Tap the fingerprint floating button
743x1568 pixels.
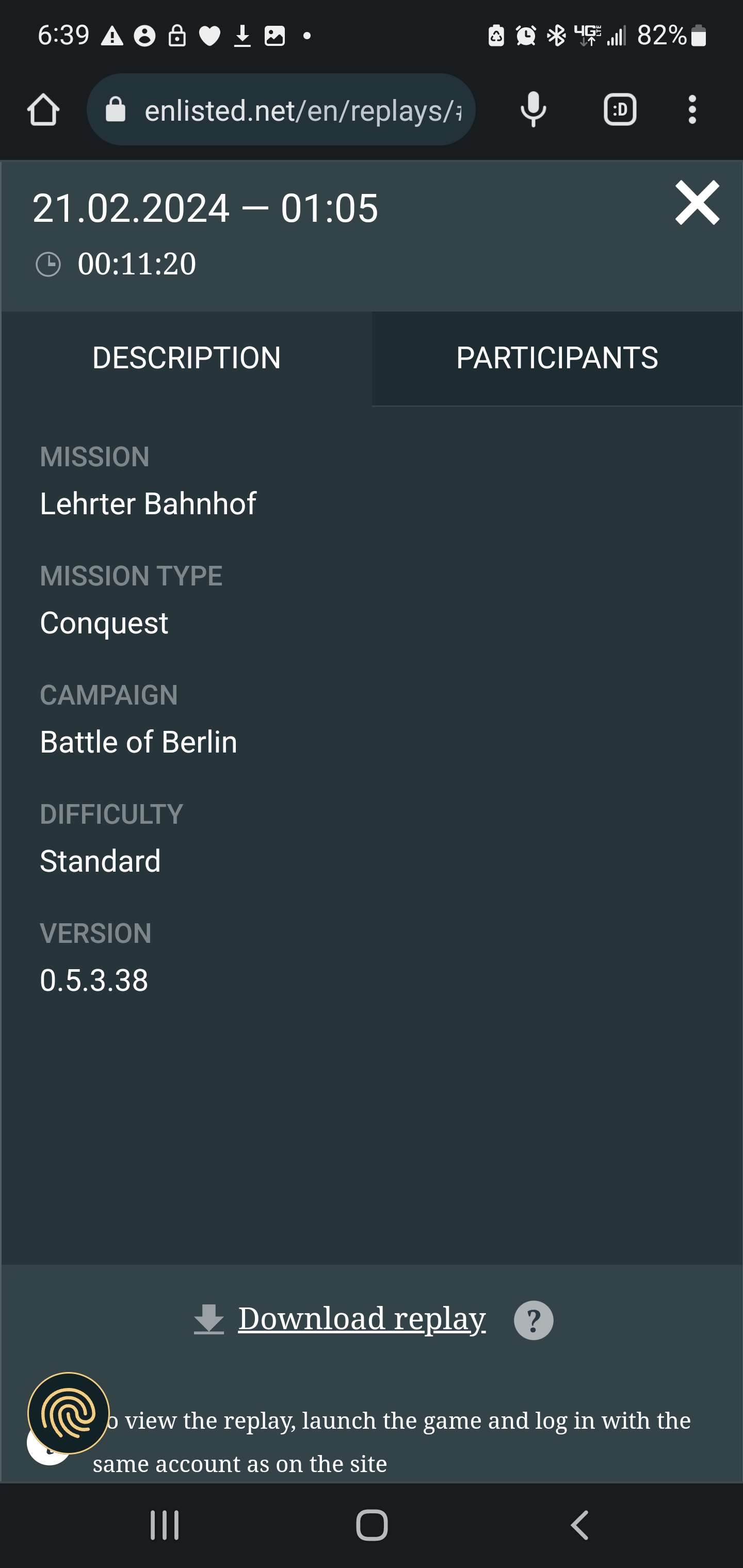pyautogui.click(x=69, y=1413)
